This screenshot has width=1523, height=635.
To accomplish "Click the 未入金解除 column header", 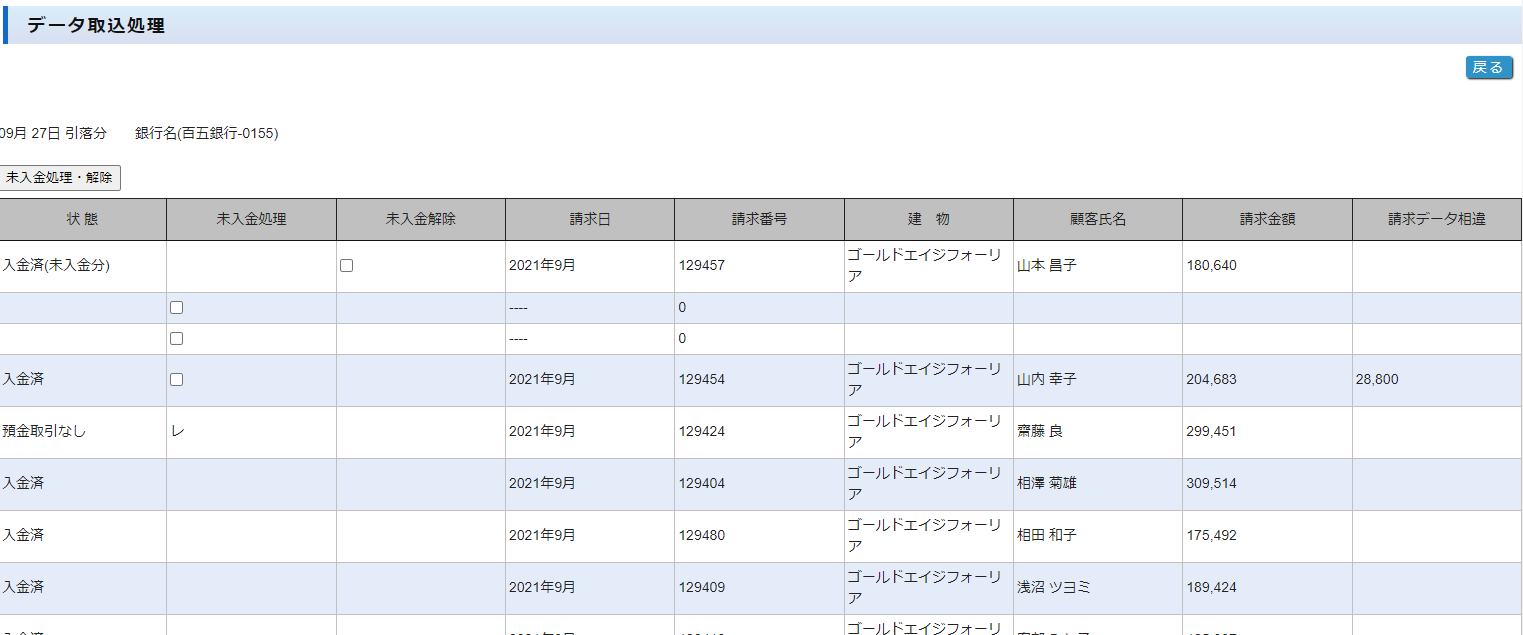I will tap(420, 219).
